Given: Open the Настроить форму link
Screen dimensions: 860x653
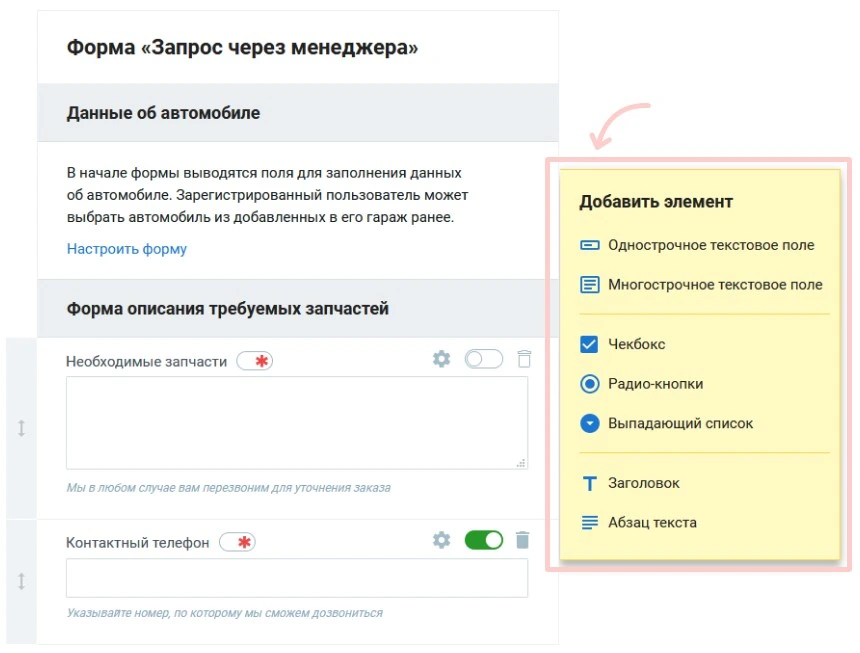Looking at the screenshot, I should pos(125,248).
